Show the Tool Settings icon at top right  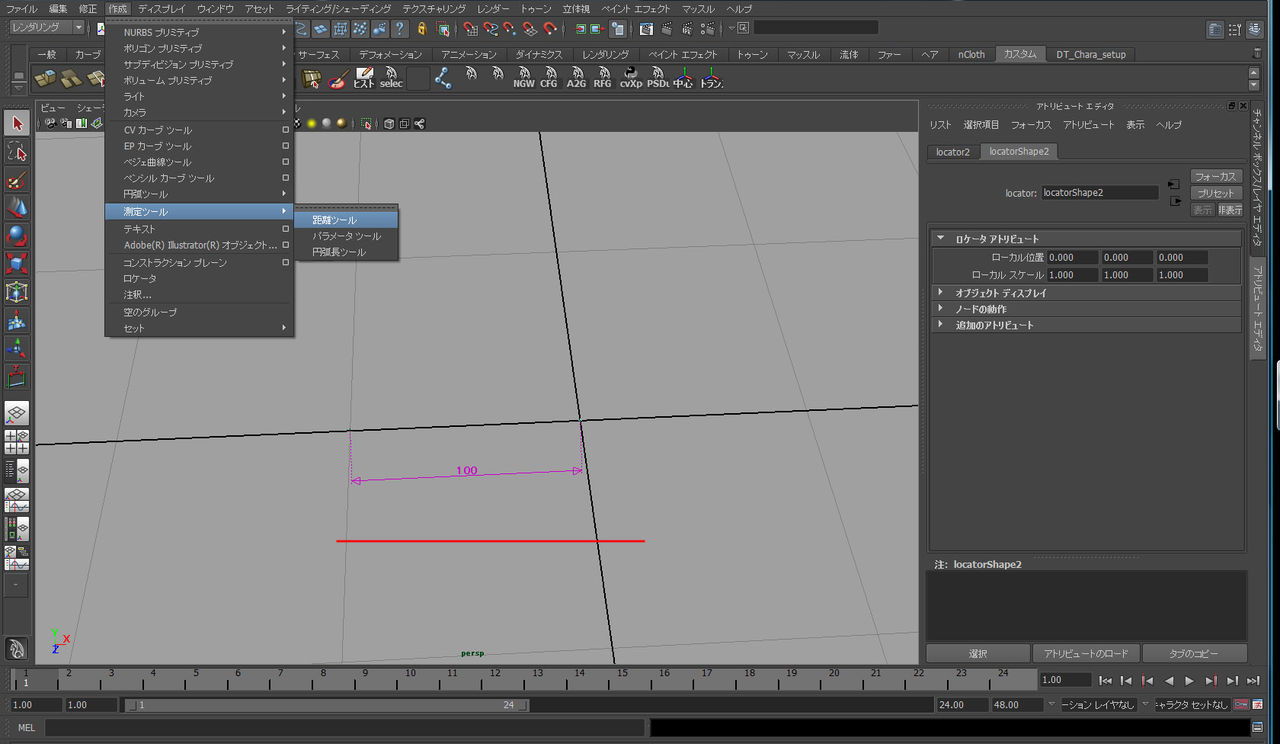[x=1236, y=29]
